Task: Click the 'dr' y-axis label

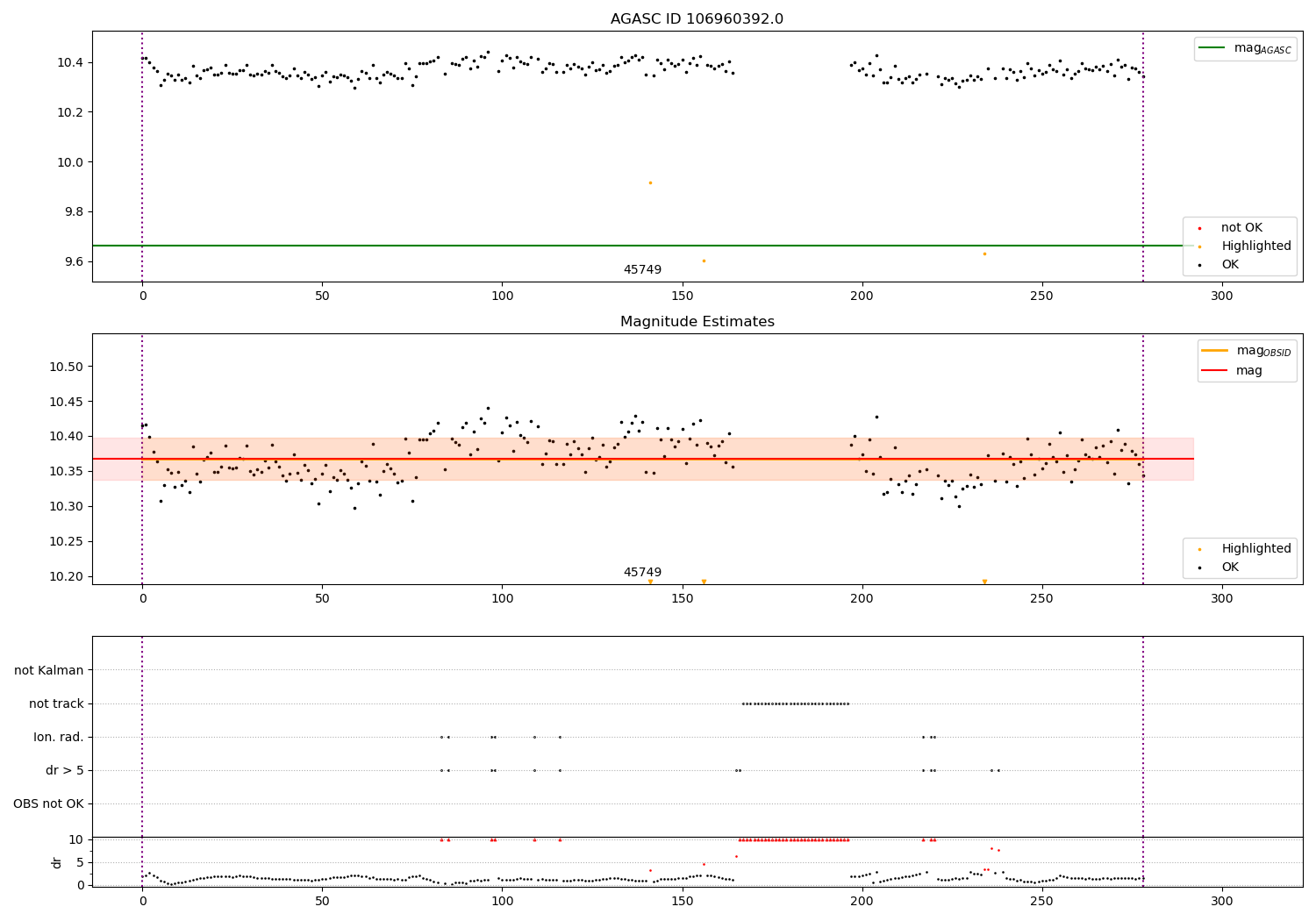Action: coord(57,862)
